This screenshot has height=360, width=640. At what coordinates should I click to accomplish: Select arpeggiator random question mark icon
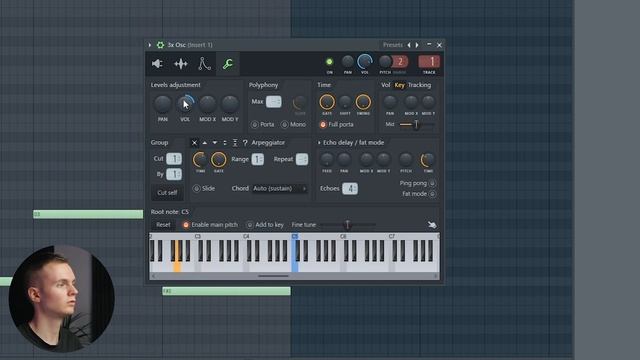[x=245, y=142]
